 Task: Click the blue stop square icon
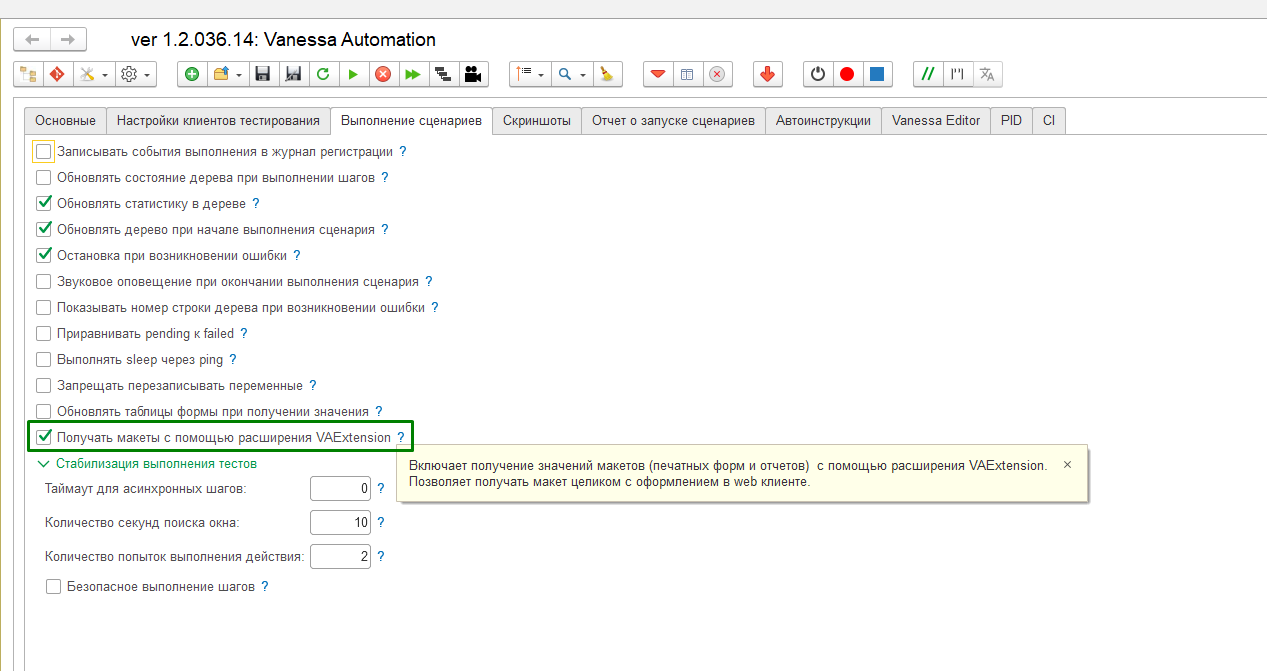pos(877,74)
